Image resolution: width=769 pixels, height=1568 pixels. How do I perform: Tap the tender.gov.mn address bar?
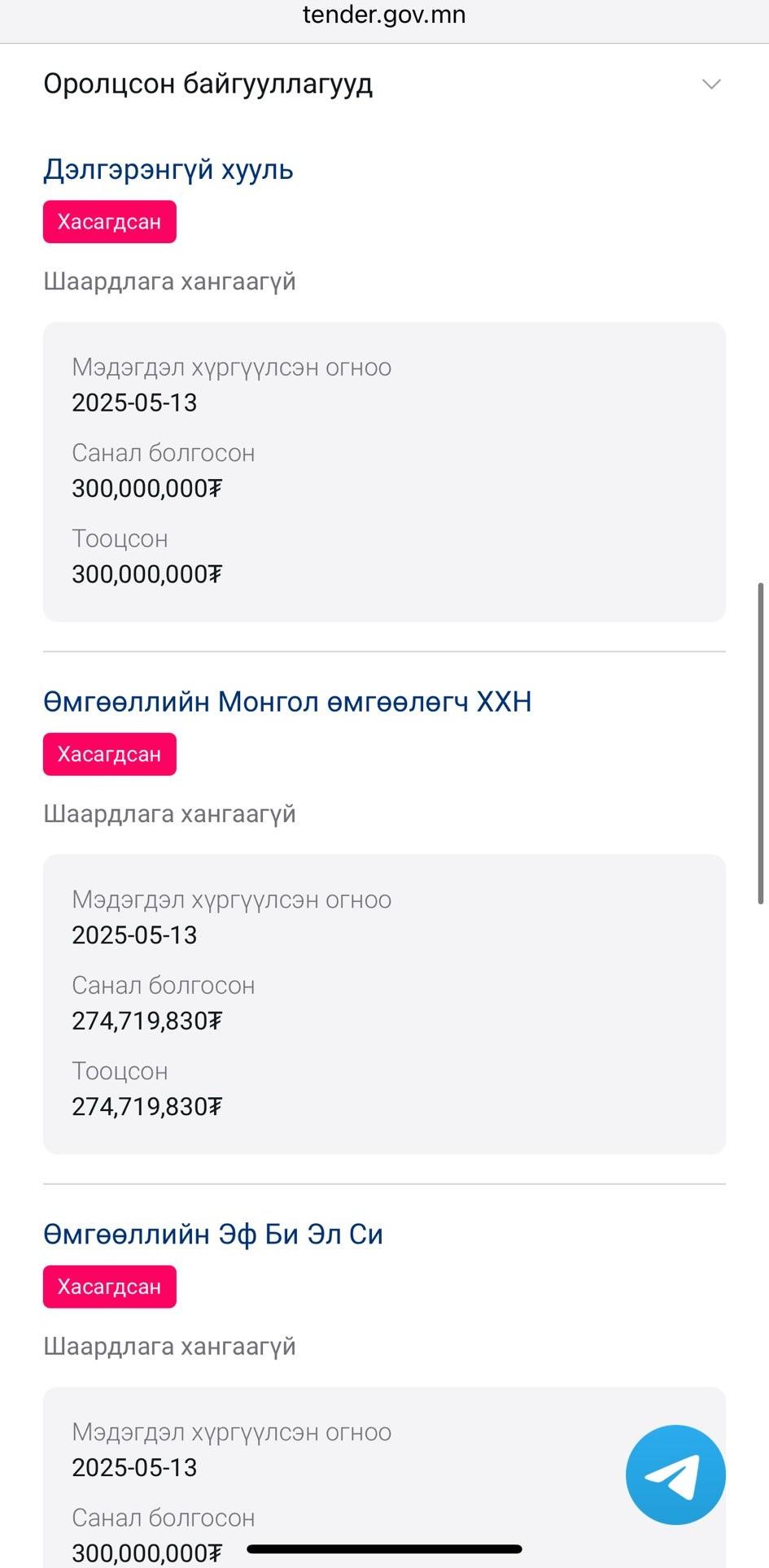384,15
